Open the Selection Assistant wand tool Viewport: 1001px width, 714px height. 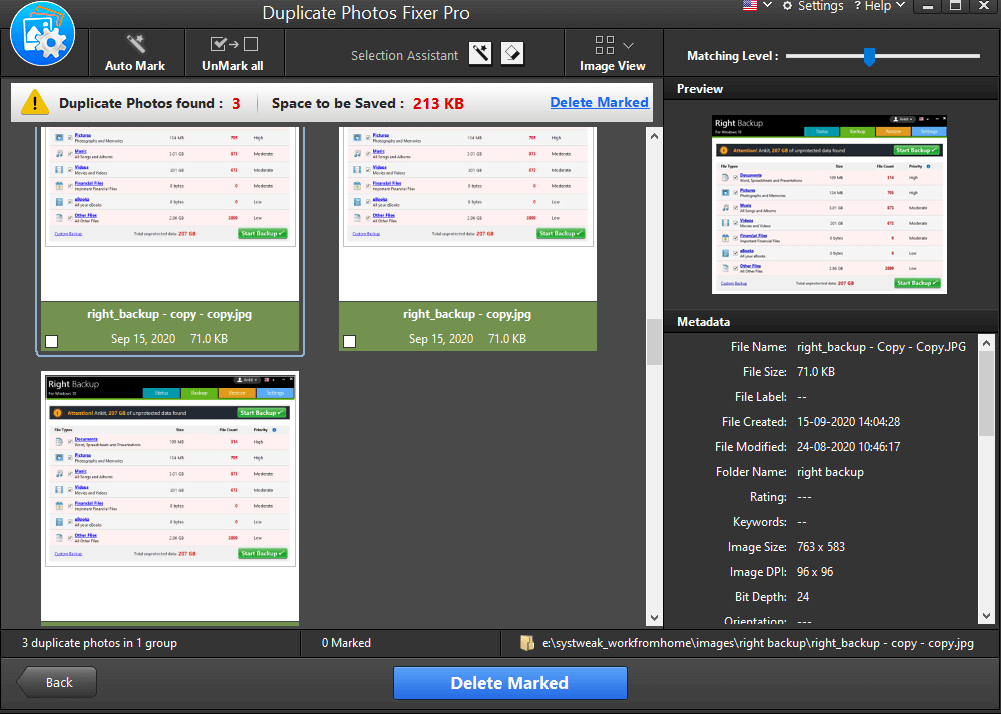[481, 54]
